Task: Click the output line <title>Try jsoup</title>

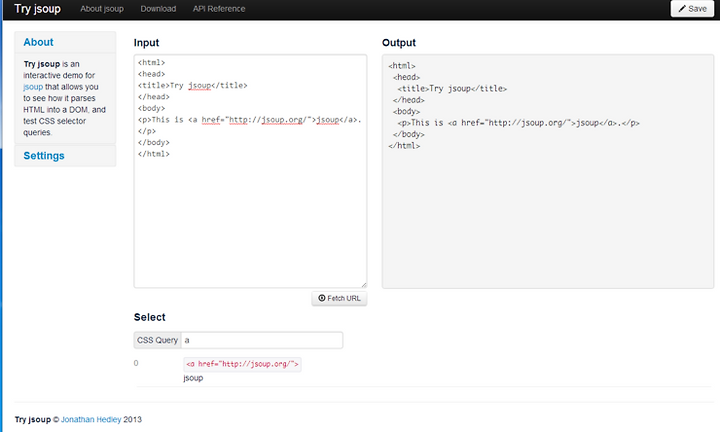Action: [x=452, y=89]
